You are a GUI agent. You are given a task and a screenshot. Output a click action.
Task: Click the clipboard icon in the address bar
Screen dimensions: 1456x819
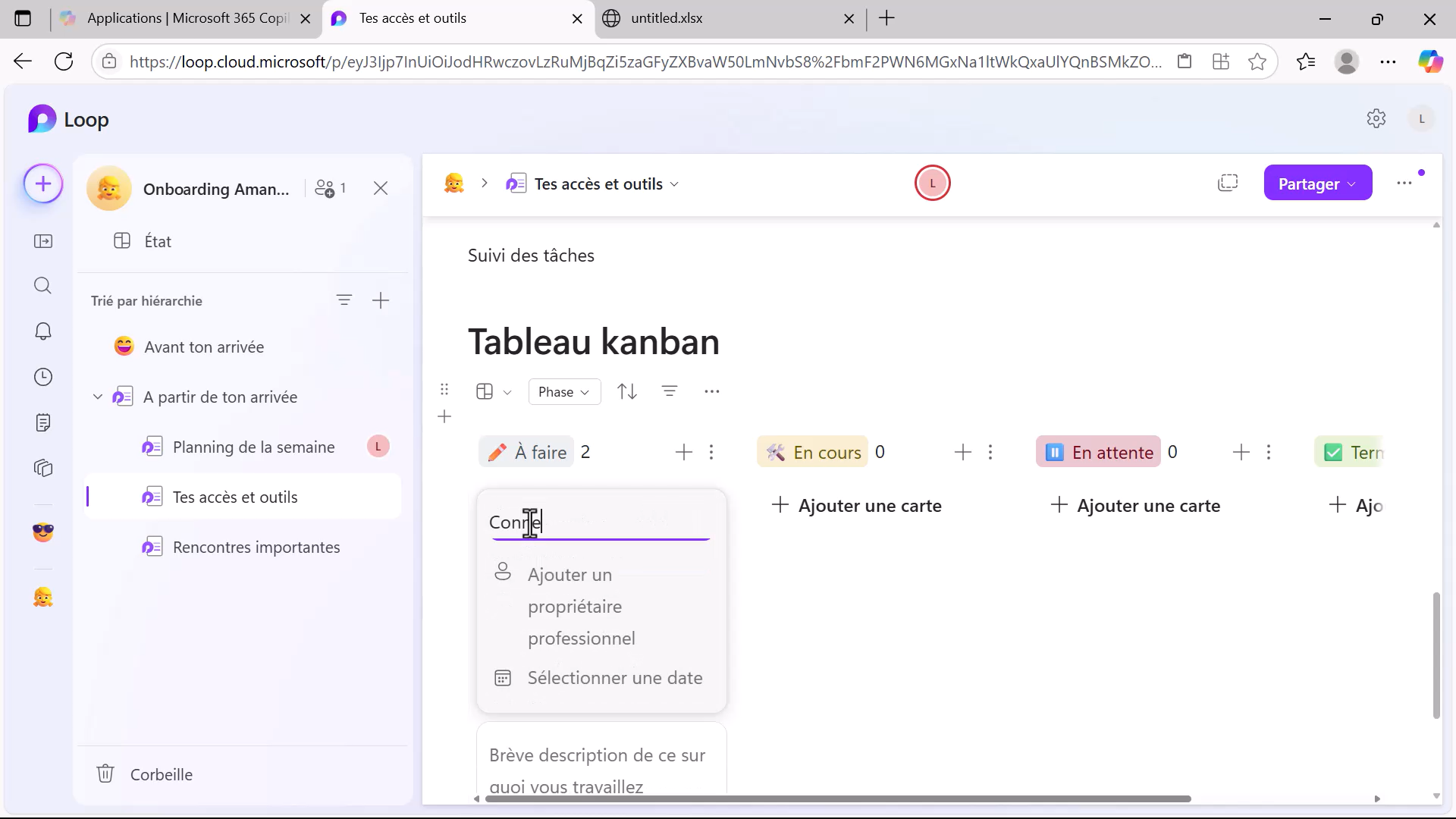coord(1185,61)
